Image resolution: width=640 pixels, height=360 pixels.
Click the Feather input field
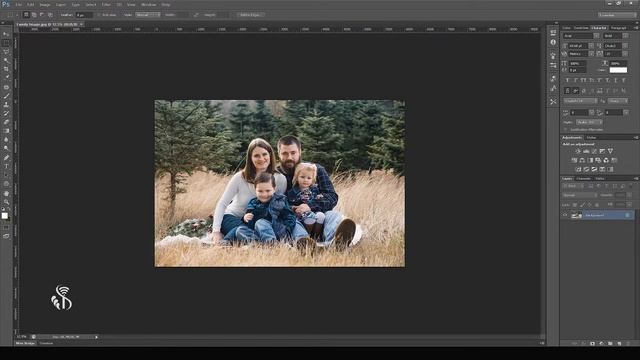(84, 15)
